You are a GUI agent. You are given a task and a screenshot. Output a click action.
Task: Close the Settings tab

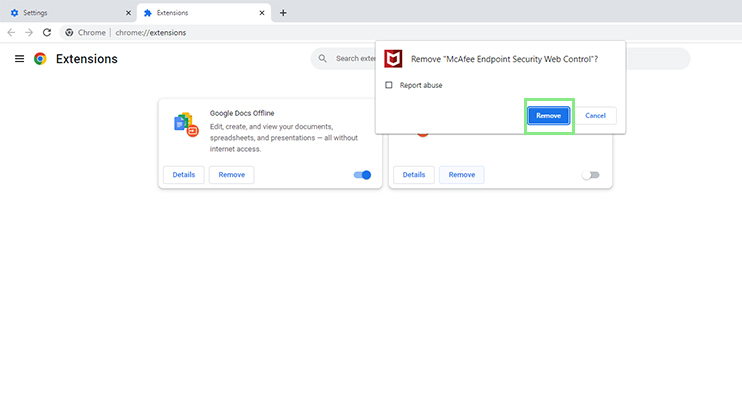[x=128, y=13]
